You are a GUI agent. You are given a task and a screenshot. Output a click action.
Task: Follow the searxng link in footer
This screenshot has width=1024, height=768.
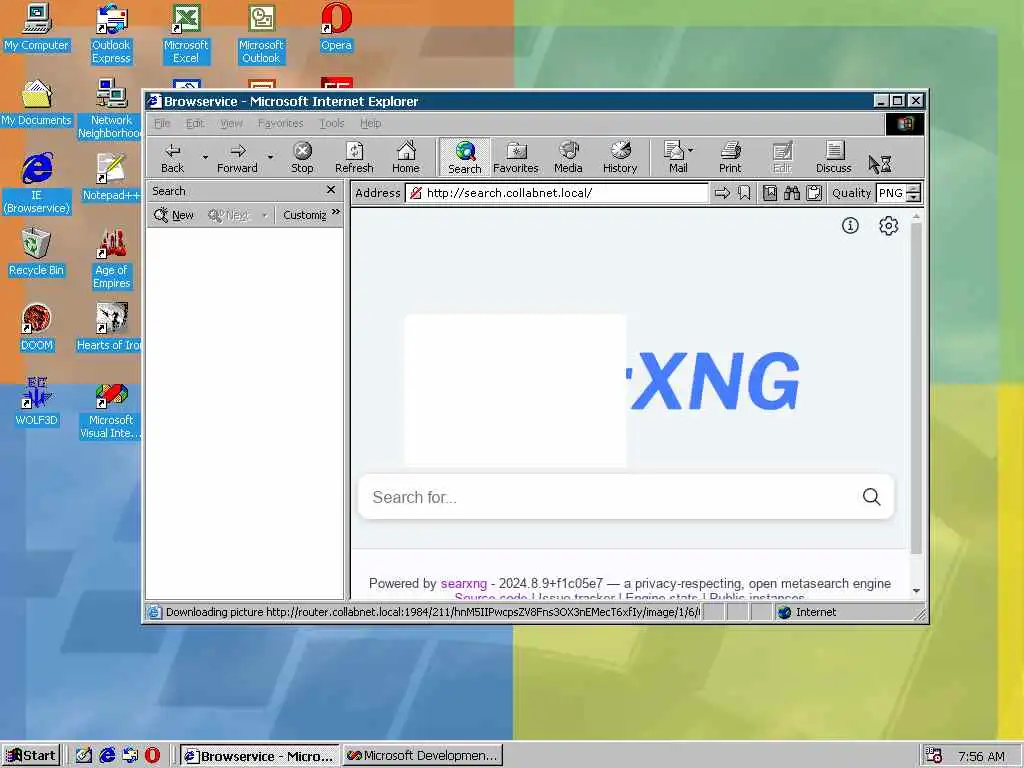(x=464, y=583)
